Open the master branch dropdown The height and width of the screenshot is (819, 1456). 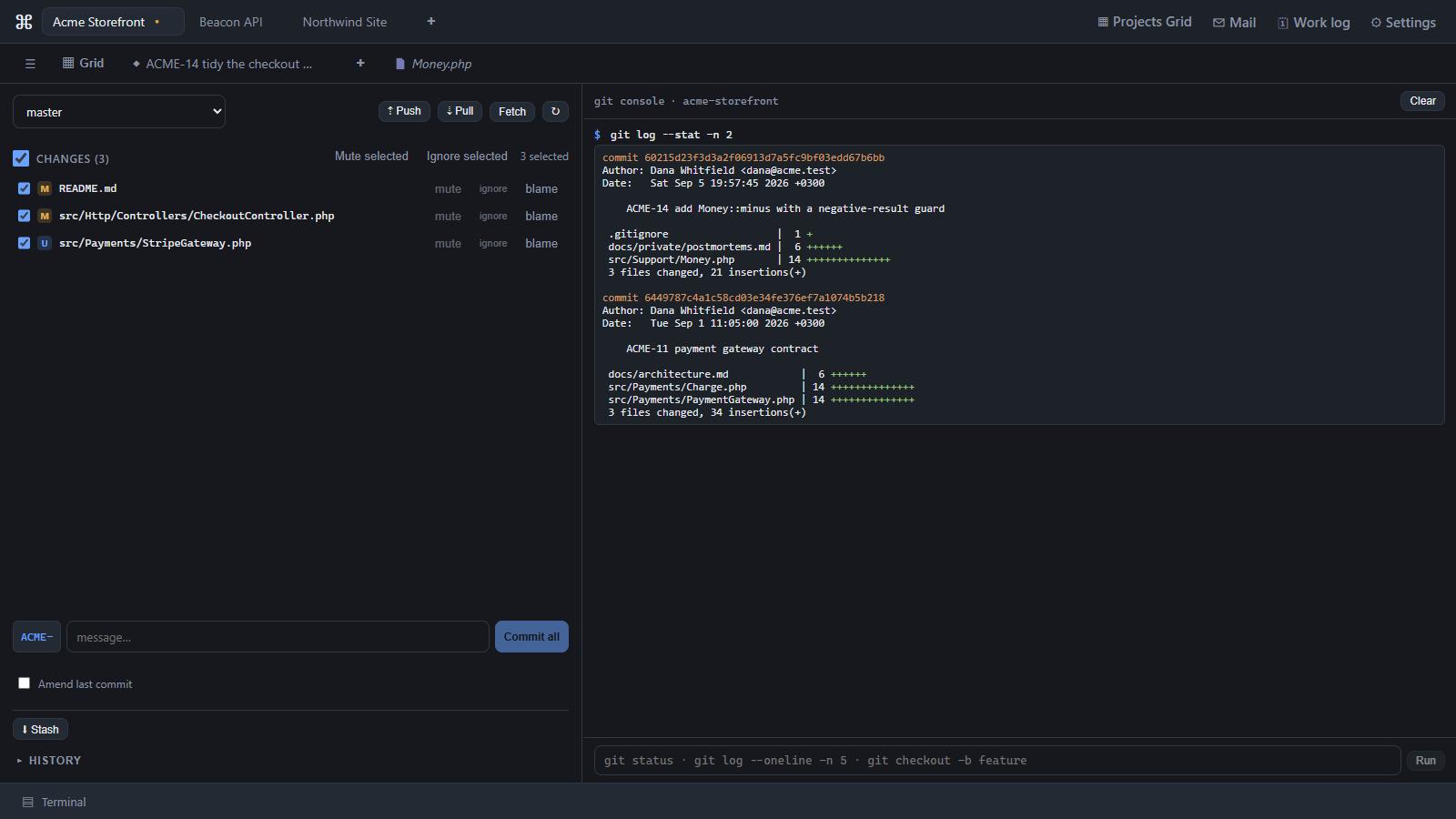tap(119, 112)
